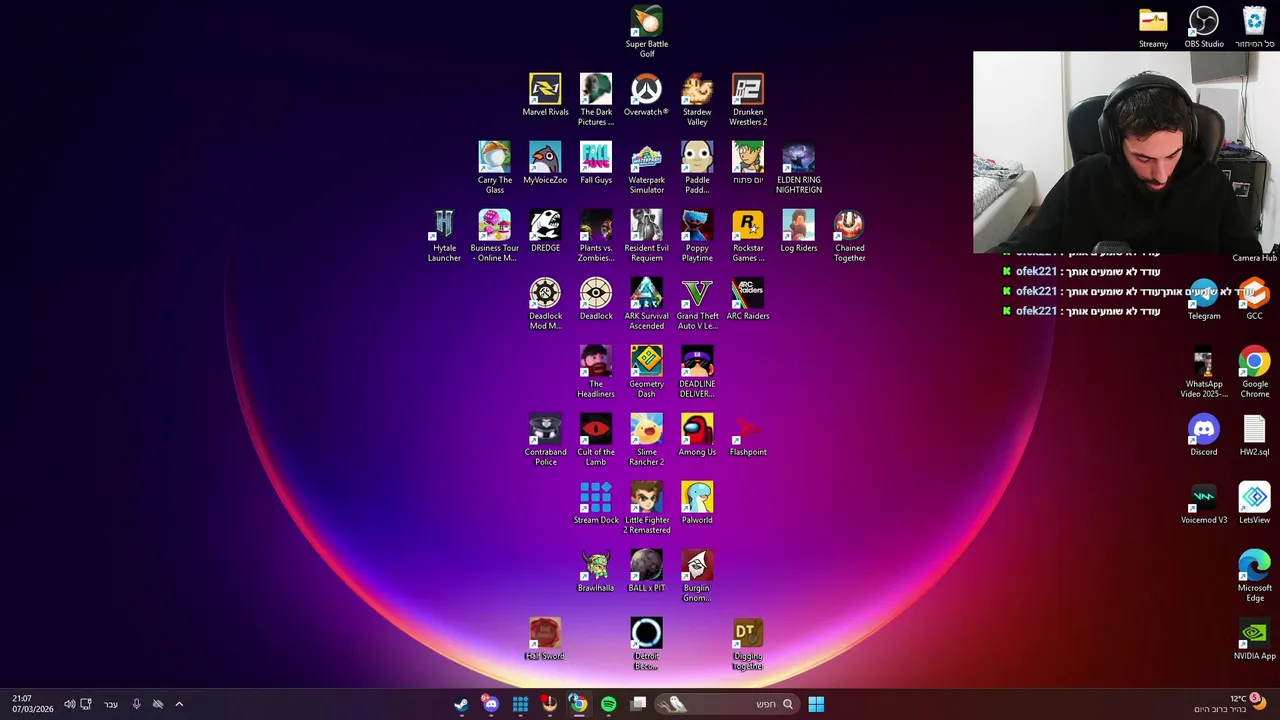Viewport: 1280px width, 720px height.
Task: Launch Little Fighter 2 Remastered
Action: [x=646, y=508]
